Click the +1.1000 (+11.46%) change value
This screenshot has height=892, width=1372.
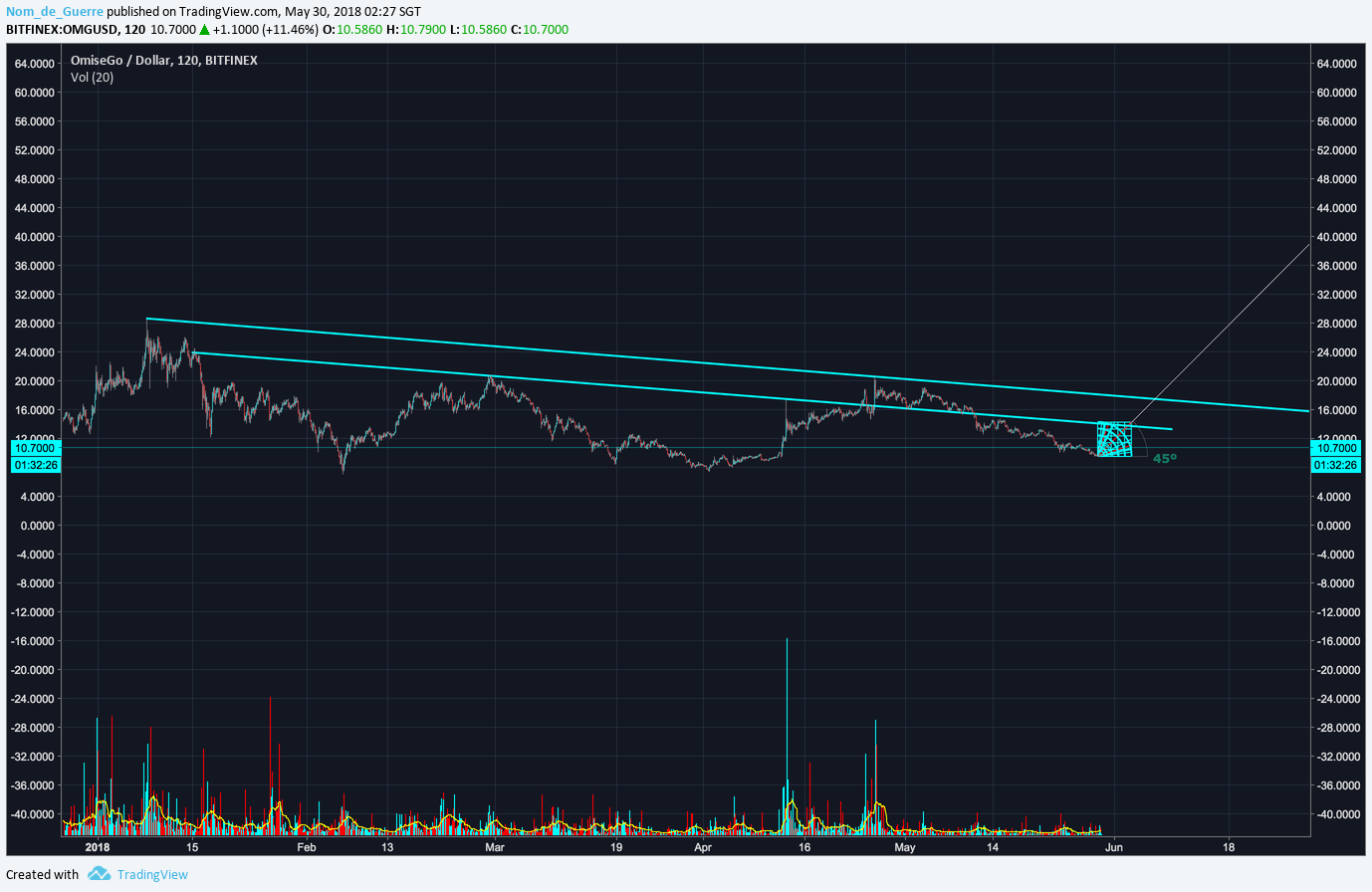click(266, 30)
